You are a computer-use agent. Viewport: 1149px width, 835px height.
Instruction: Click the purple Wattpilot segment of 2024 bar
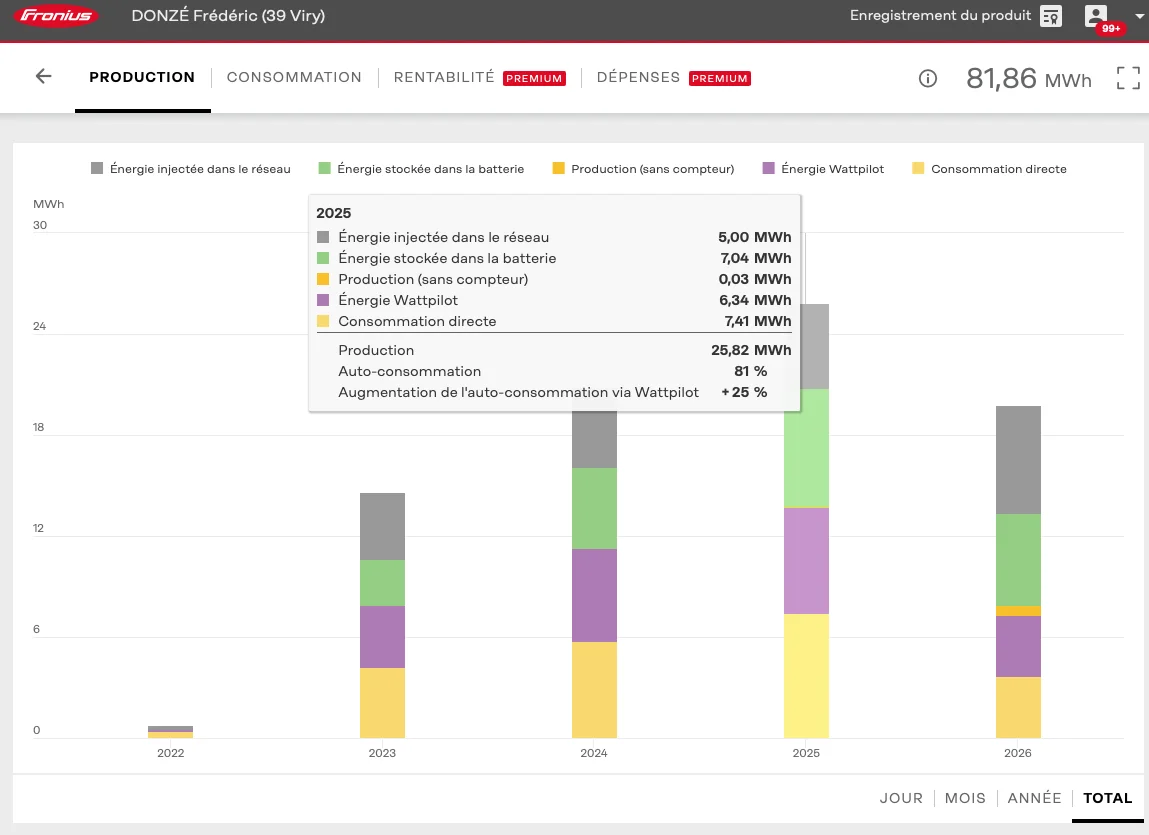[x=594, y=595]
